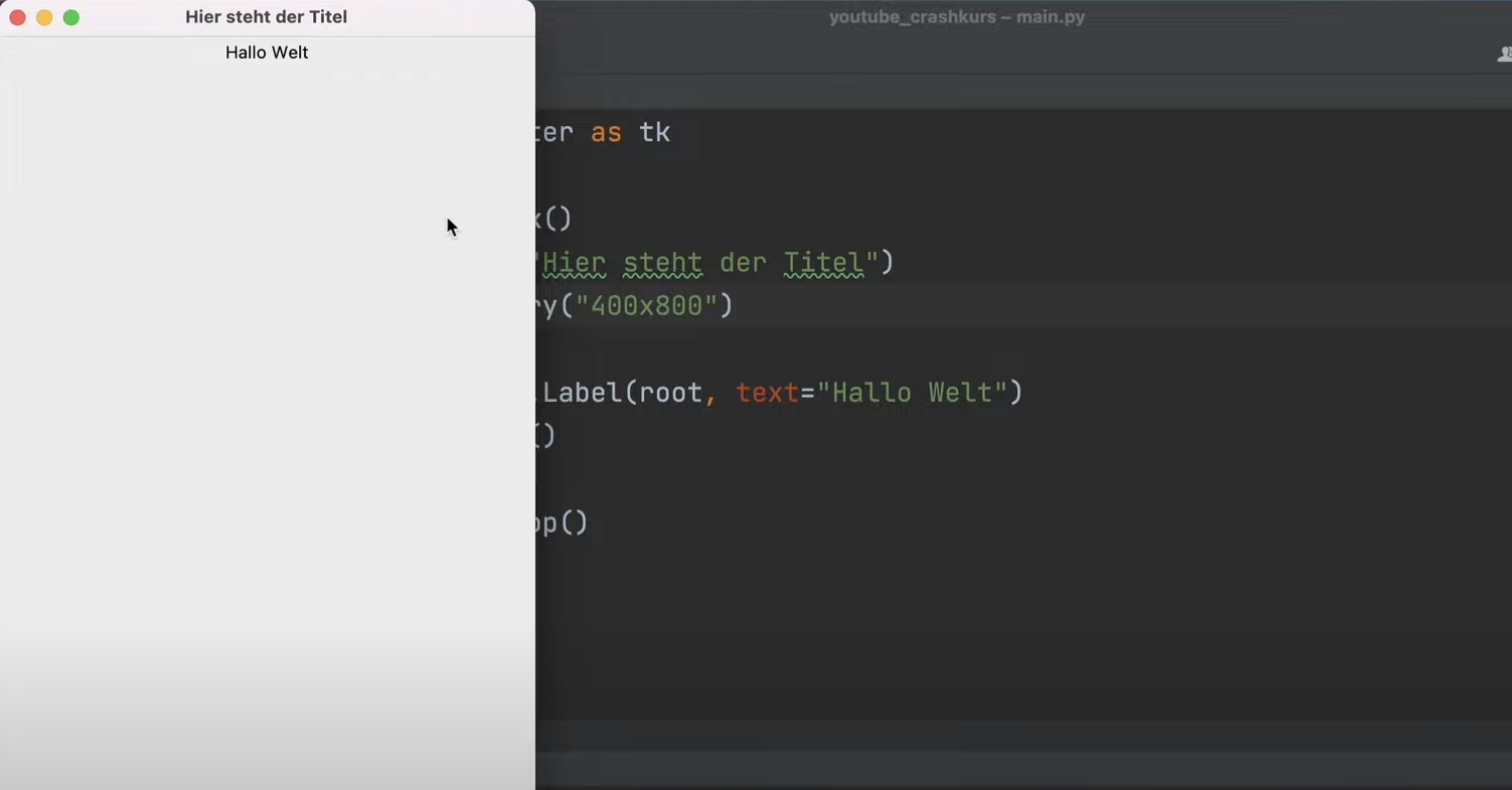
Task: Click the 'tk' alias in the import line
Action: pos(655,131)
